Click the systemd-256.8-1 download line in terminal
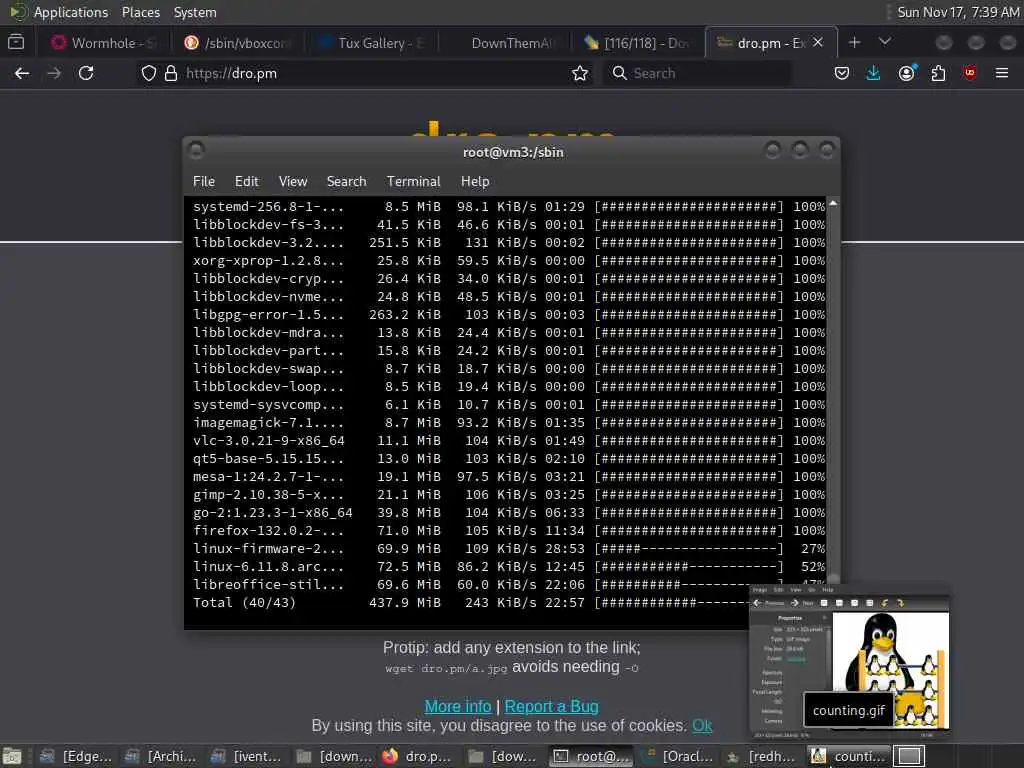The image size is (1024, 768). [x=509, y=206]
